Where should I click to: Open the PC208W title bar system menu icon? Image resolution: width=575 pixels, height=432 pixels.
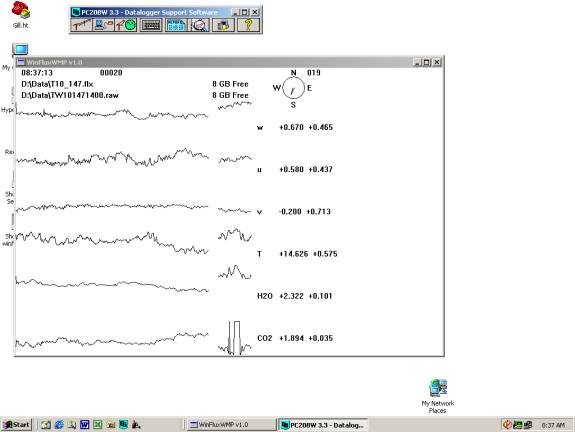(x=76, y=12)
